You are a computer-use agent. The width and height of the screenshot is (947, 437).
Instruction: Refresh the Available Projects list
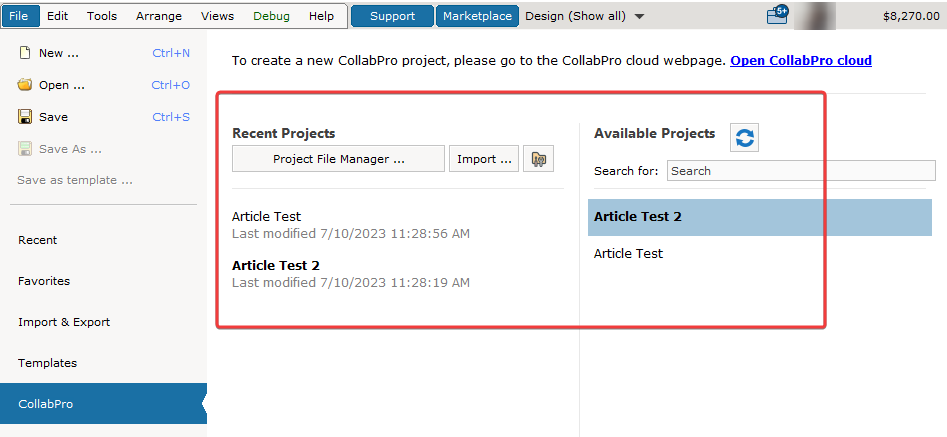(745, 138)
